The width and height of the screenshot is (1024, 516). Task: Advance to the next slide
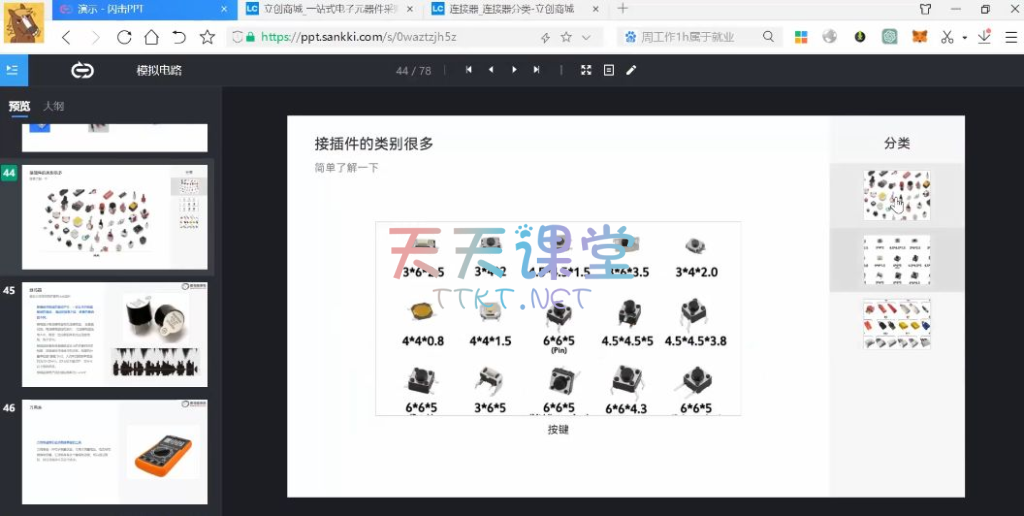514,70
